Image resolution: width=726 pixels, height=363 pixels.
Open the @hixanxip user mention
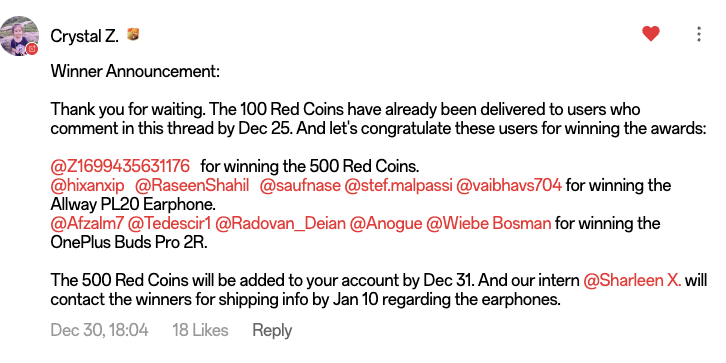click(88, 186)
